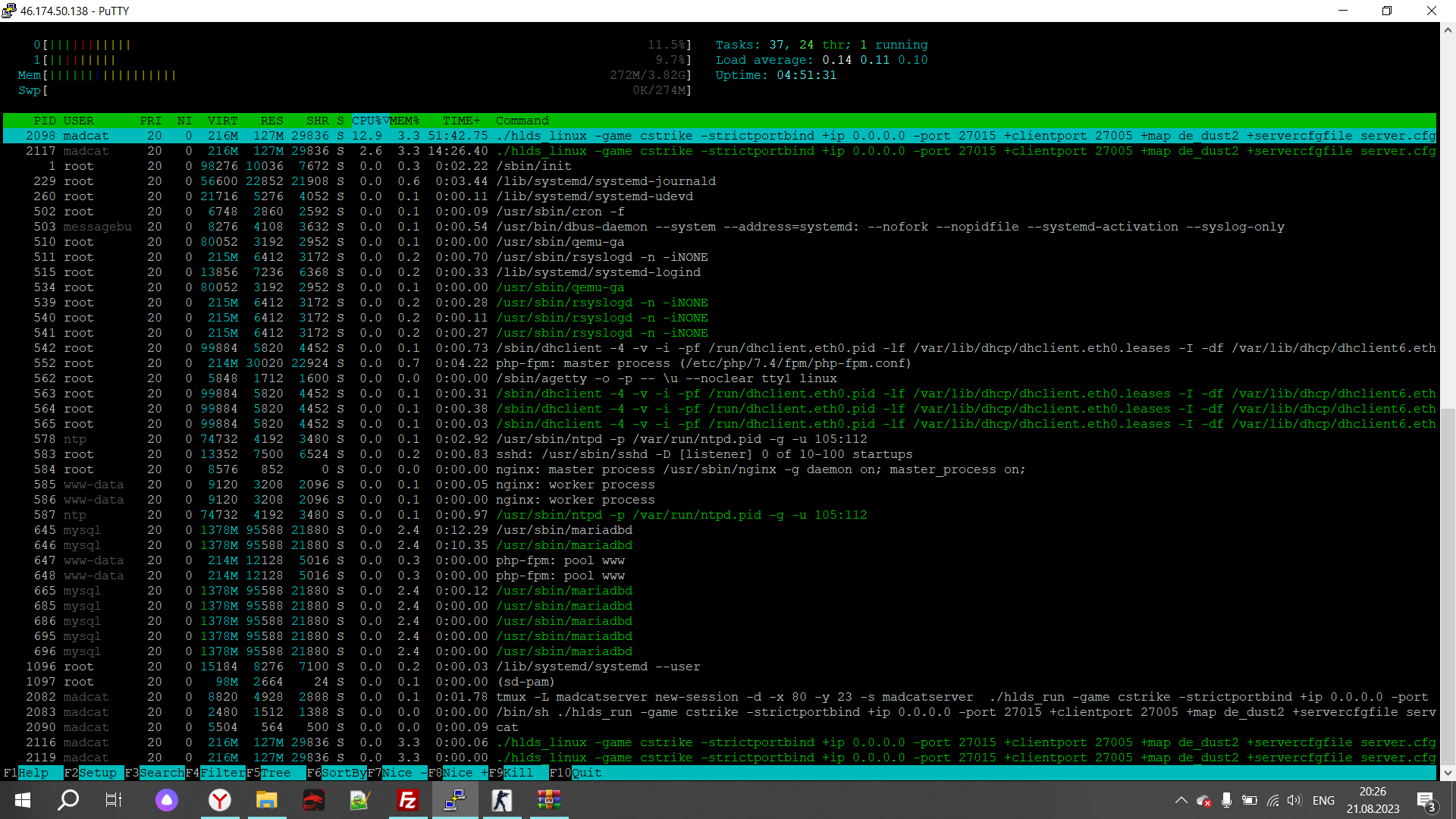The width and height of the screenshot is (1456, 819).
Task: Open Task View in taskbar
Action: [114, 800]
